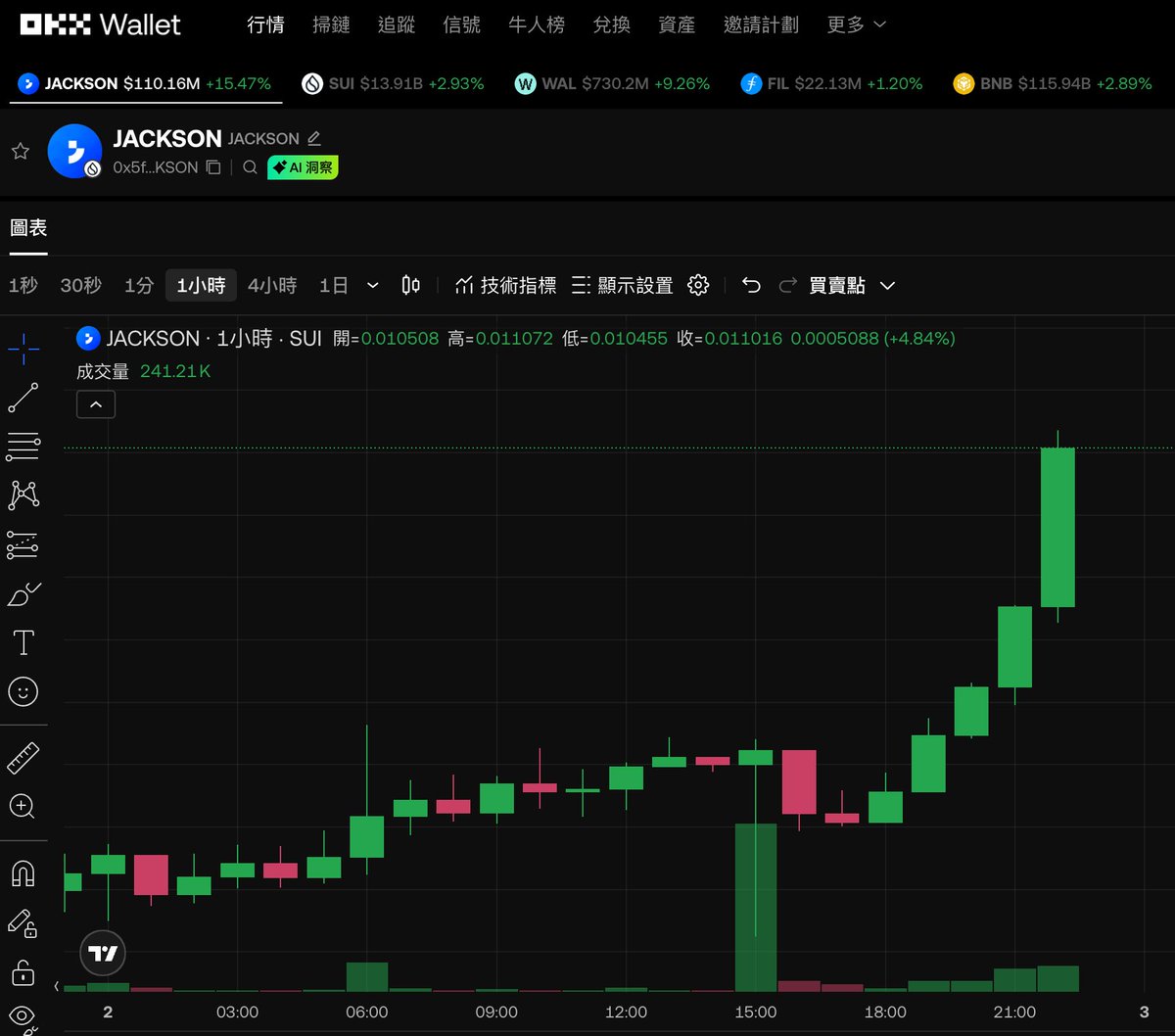Image resolution: width=1175 pixels, height=1036 pixels.
Task: Click the 成交量 volume indicator label
Action: [x=103, y=372]
